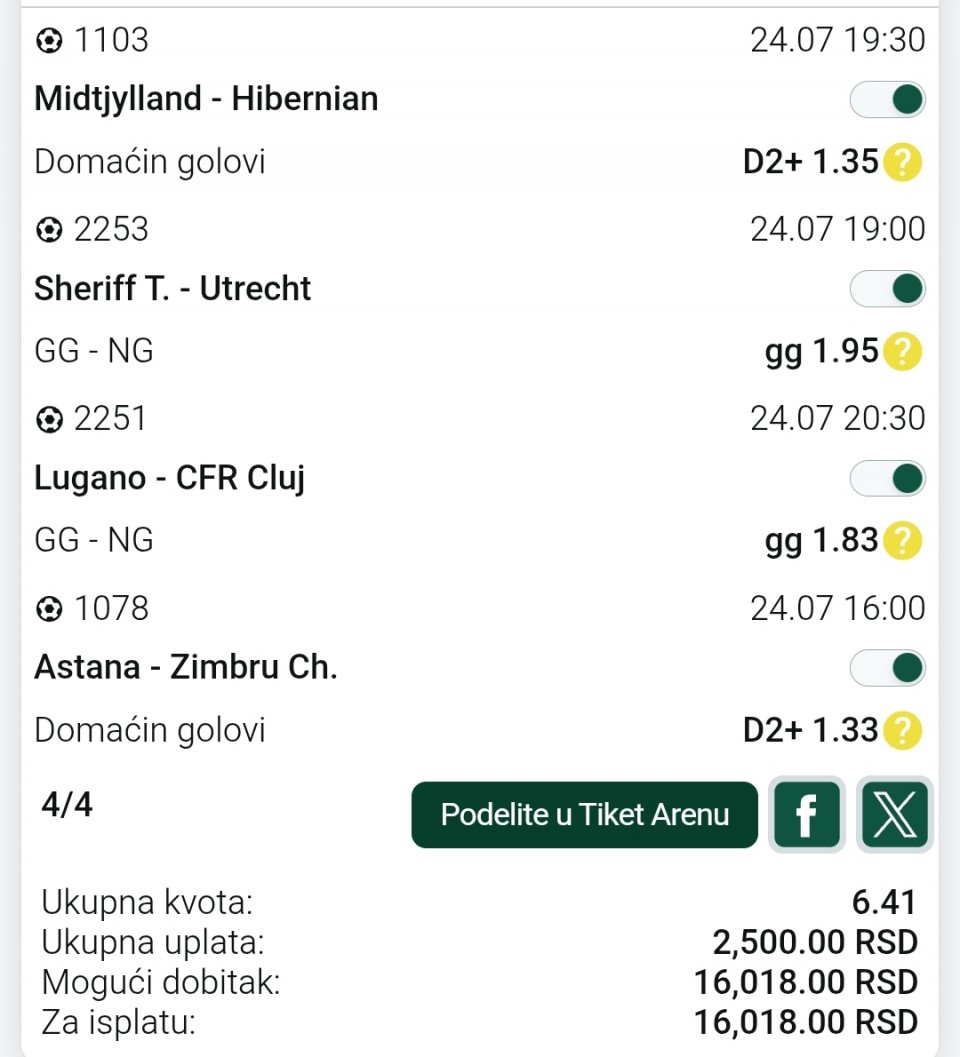Open help for gg 1.95 odds
Image resolution: width=960 pixels, height=1057 pixels.
click(x=903, y=351)
